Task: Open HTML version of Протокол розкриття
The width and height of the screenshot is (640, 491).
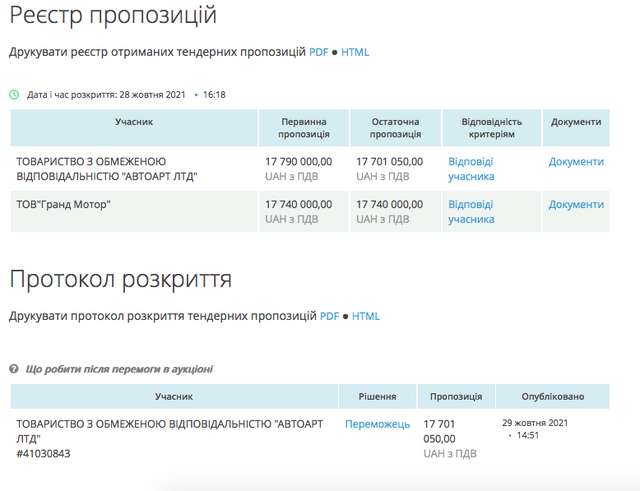Action: coord(366,316)
